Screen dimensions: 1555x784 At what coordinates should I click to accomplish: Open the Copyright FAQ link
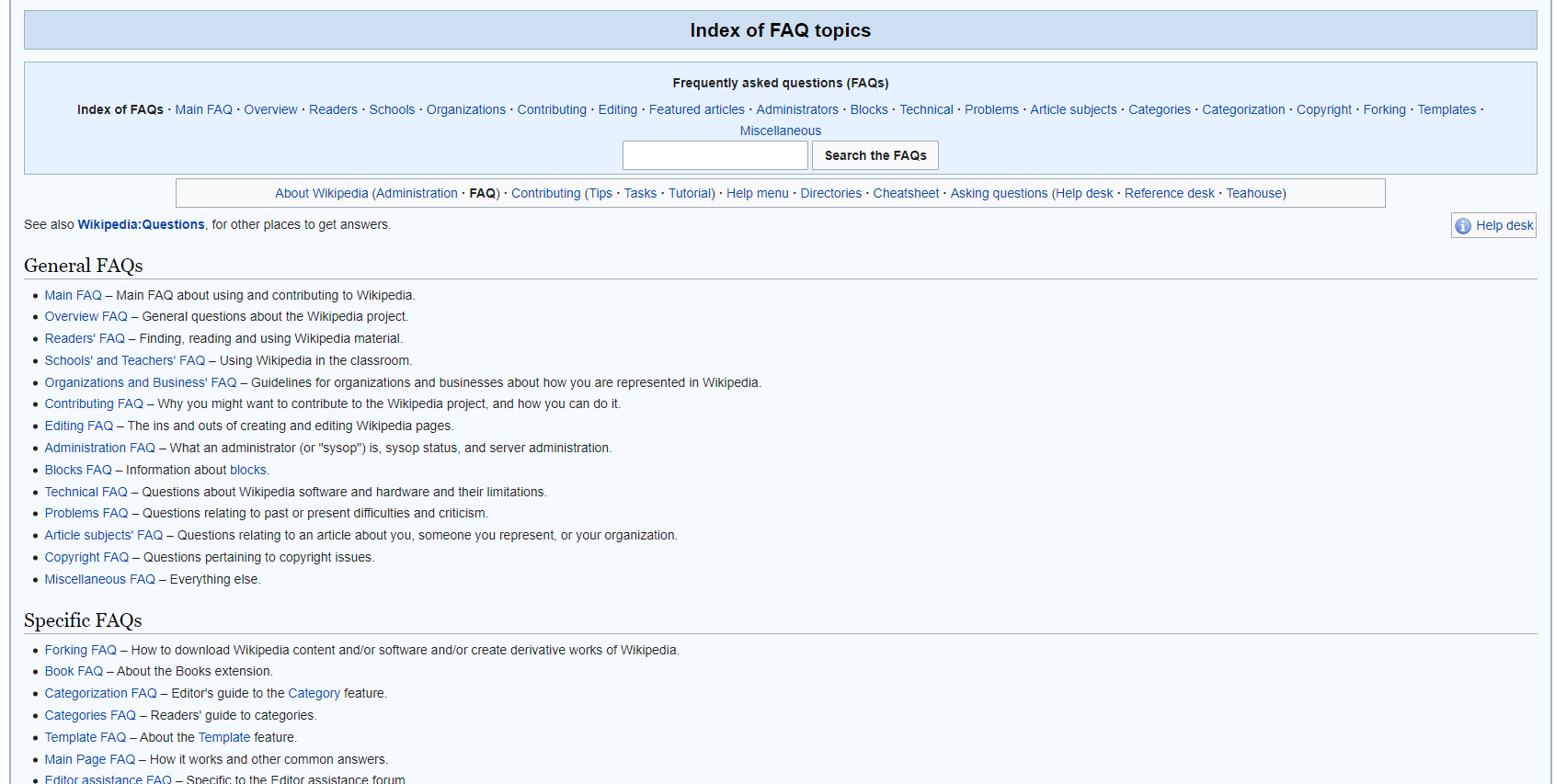point(86,557)
